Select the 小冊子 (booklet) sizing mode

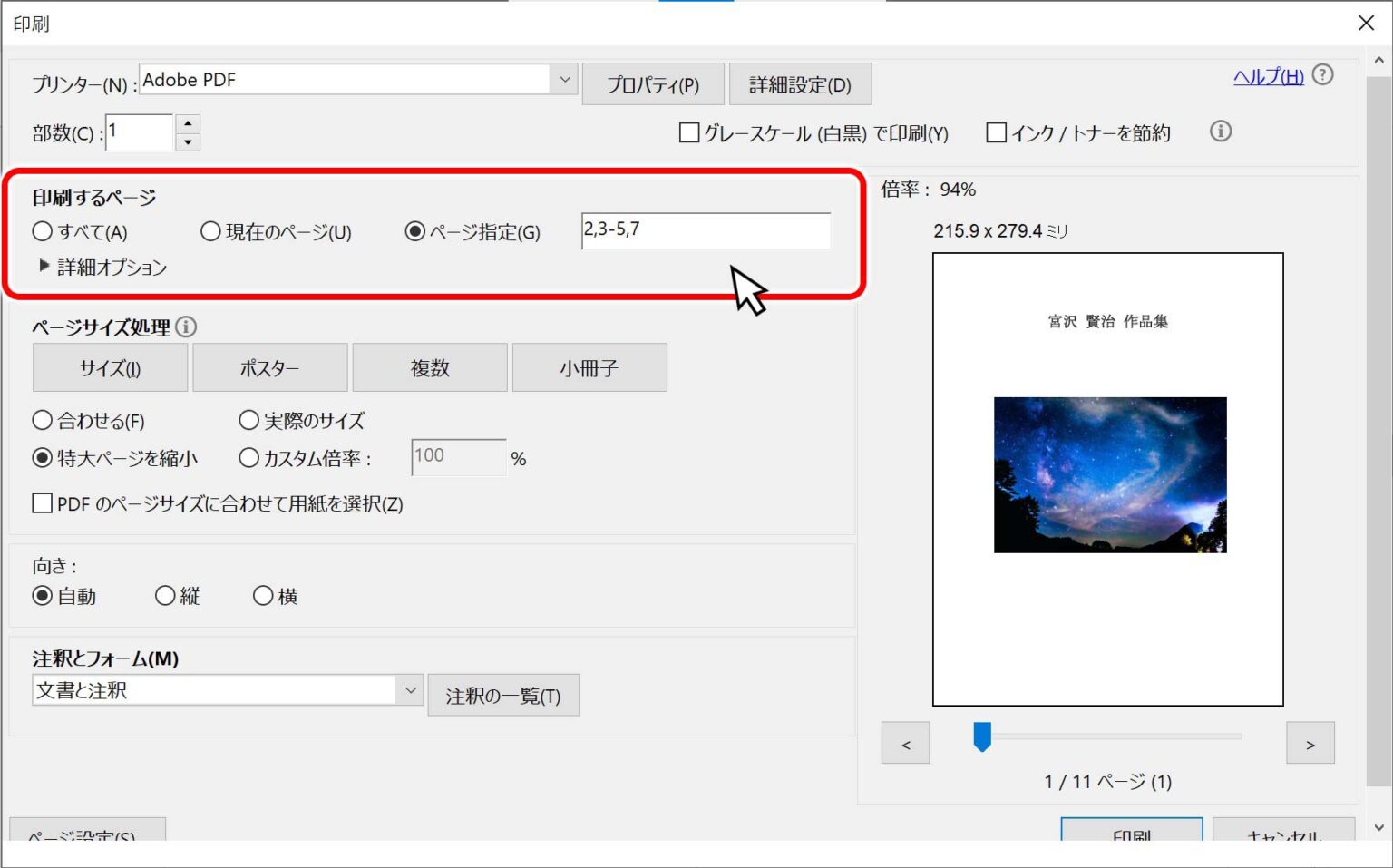(x=589, y=367)
